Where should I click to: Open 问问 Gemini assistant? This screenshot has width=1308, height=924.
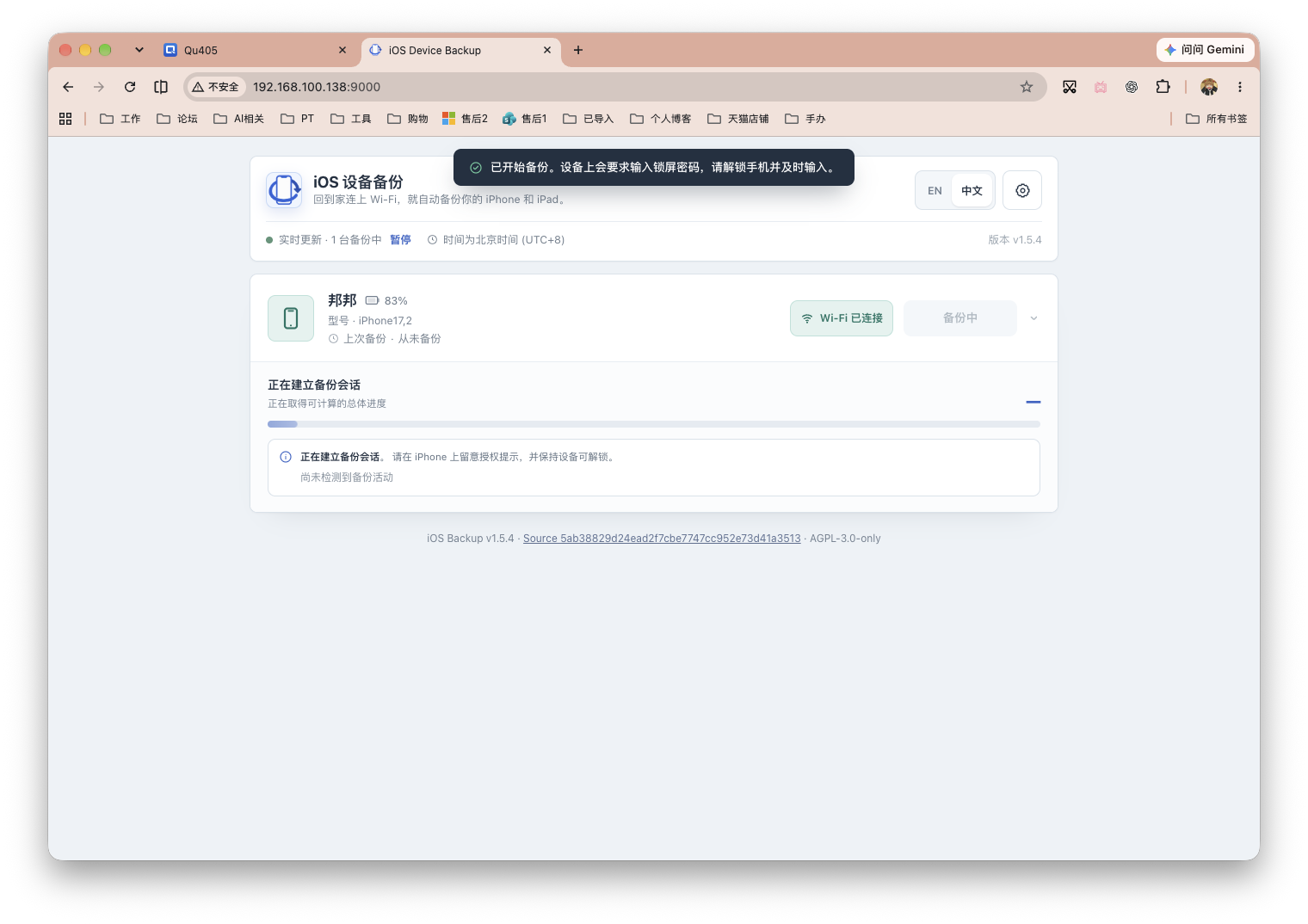point(1204,50)
